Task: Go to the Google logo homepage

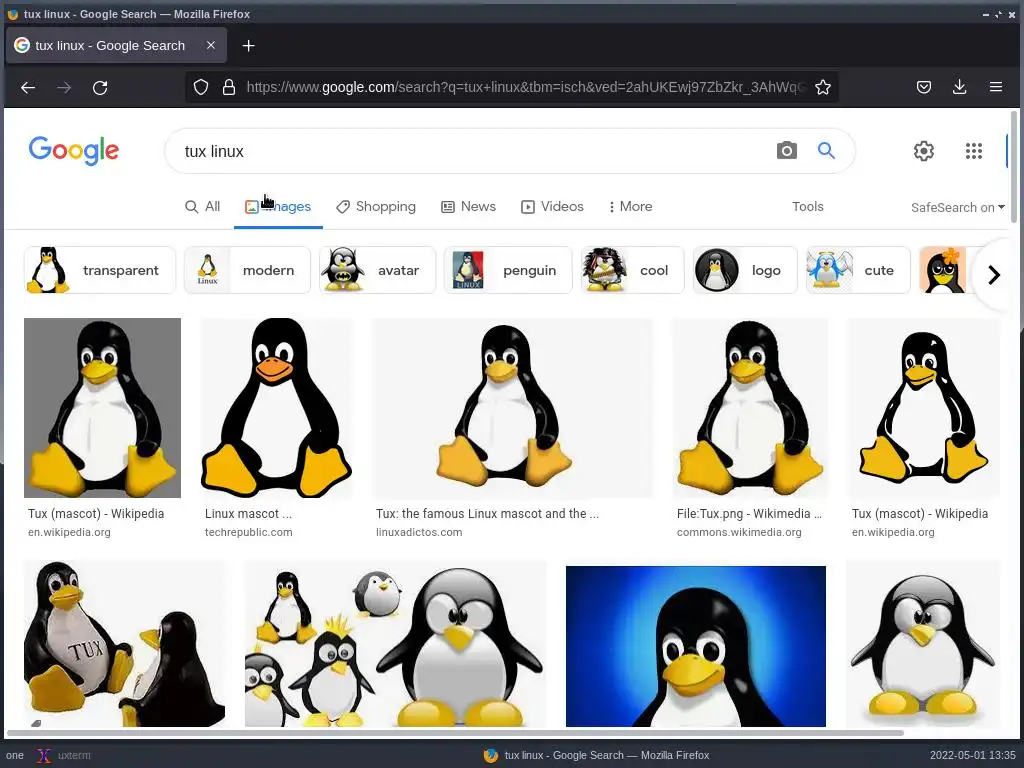Action: [x=74, y=151]
